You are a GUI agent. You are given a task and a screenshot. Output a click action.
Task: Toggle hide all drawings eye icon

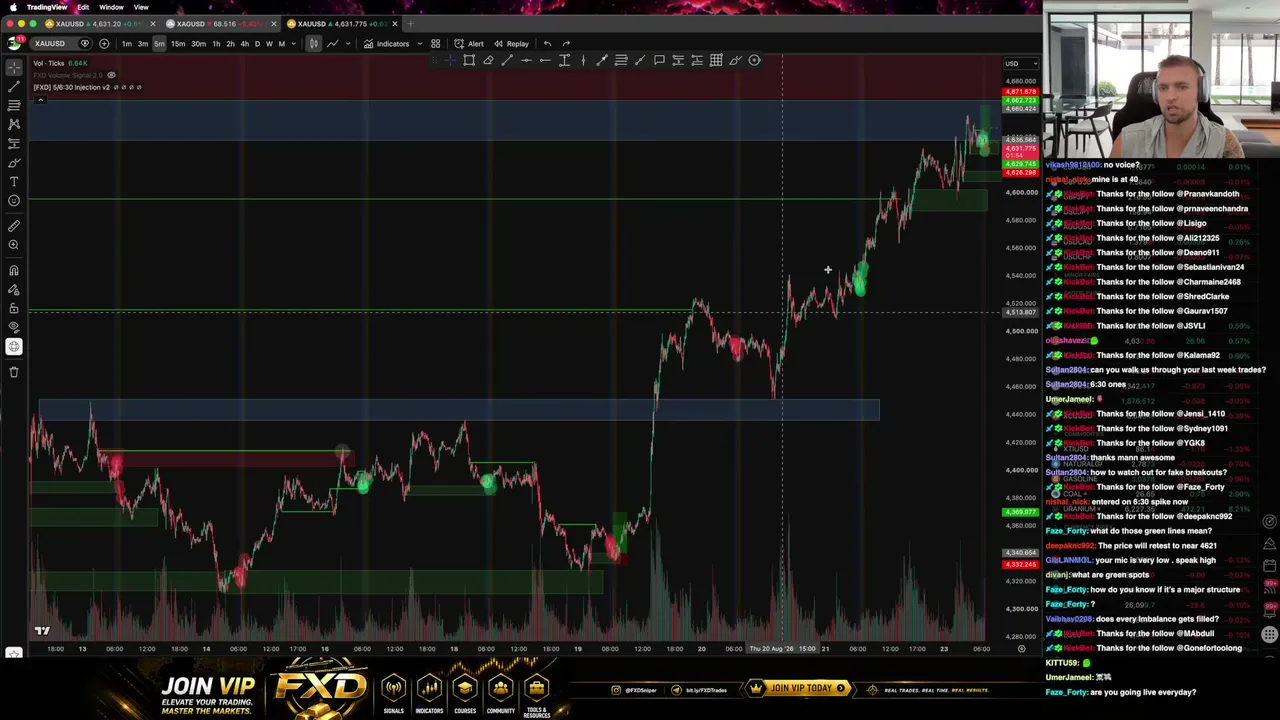coord(14,327)
